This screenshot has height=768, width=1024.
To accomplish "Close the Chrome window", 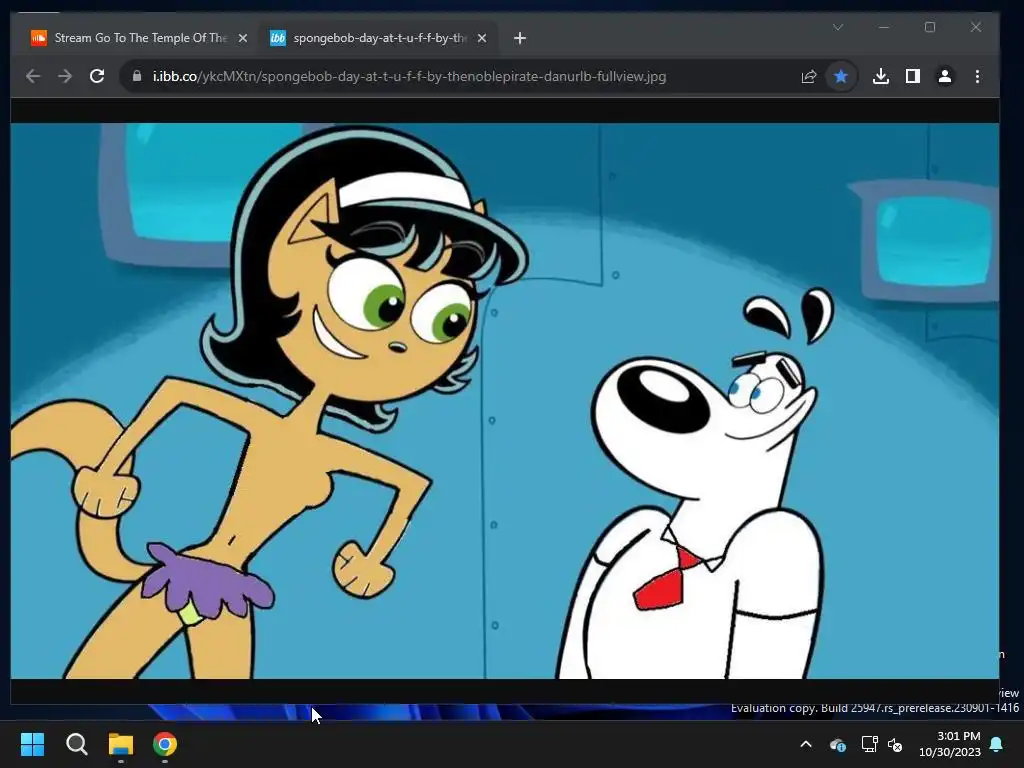I will pos(976,27).
